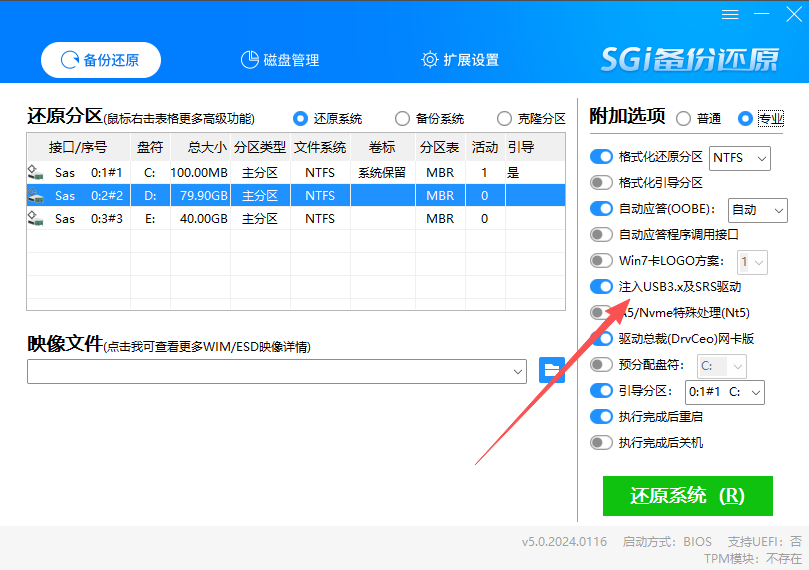Click the version v5.0.2024.0116 text
This screenshot has width=809, height=570.
tap(564, 542)
